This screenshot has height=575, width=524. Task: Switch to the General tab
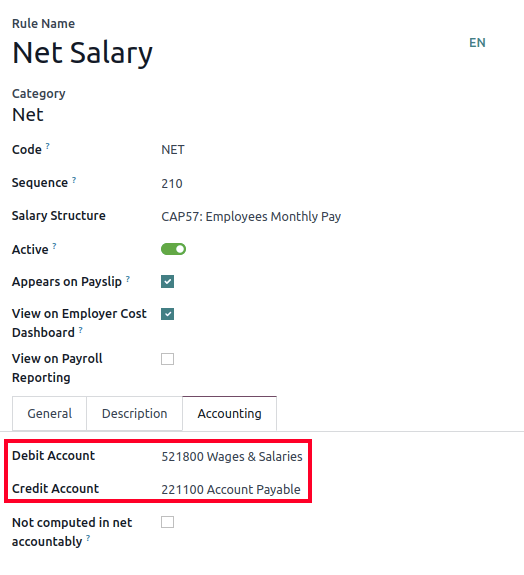pyautogui.click(x=50, y=413)
